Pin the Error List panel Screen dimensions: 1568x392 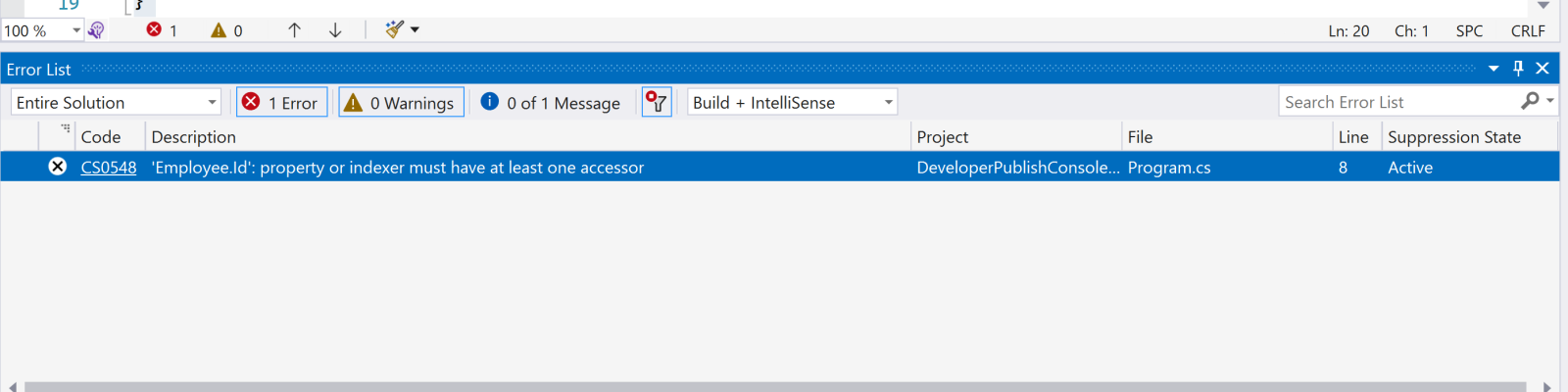pos(1518,69)
